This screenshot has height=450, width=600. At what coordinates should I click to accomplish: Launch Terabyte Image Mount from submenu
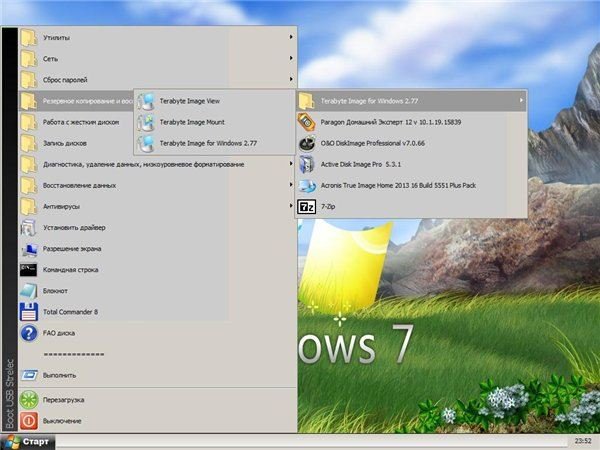point(215,122)
